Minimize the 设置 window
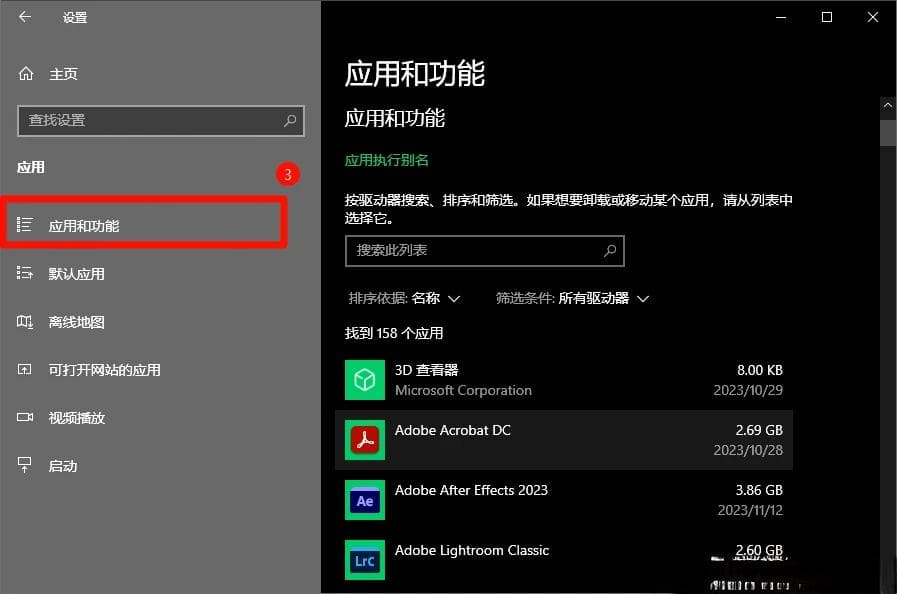This screenshot has height=594, width=897. pos(781,17)
